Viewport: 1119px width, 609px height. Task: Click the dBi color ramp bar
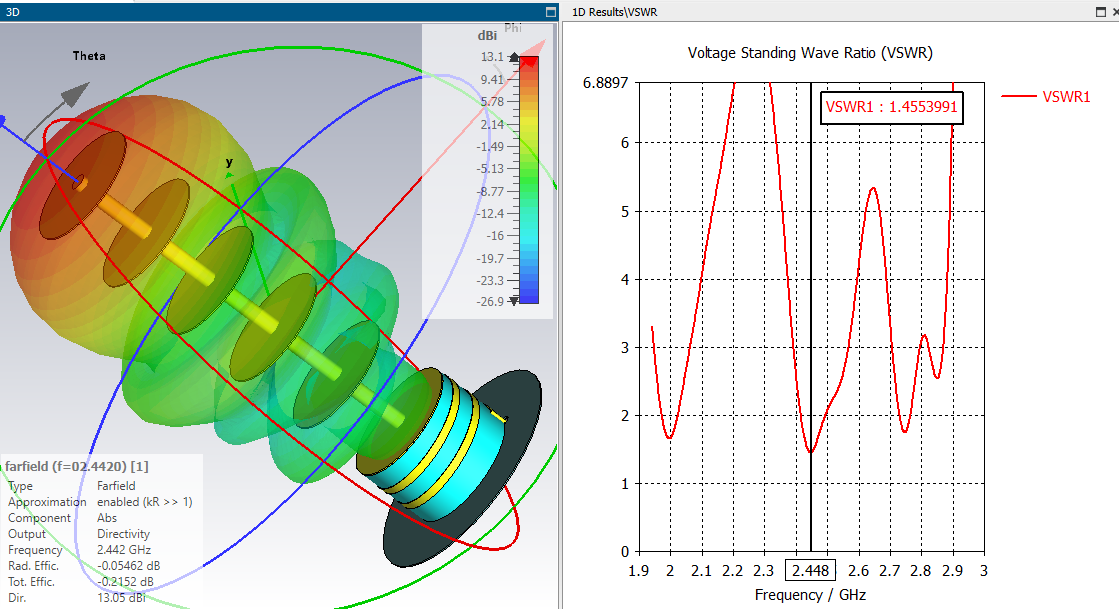(x=529, y=180)
